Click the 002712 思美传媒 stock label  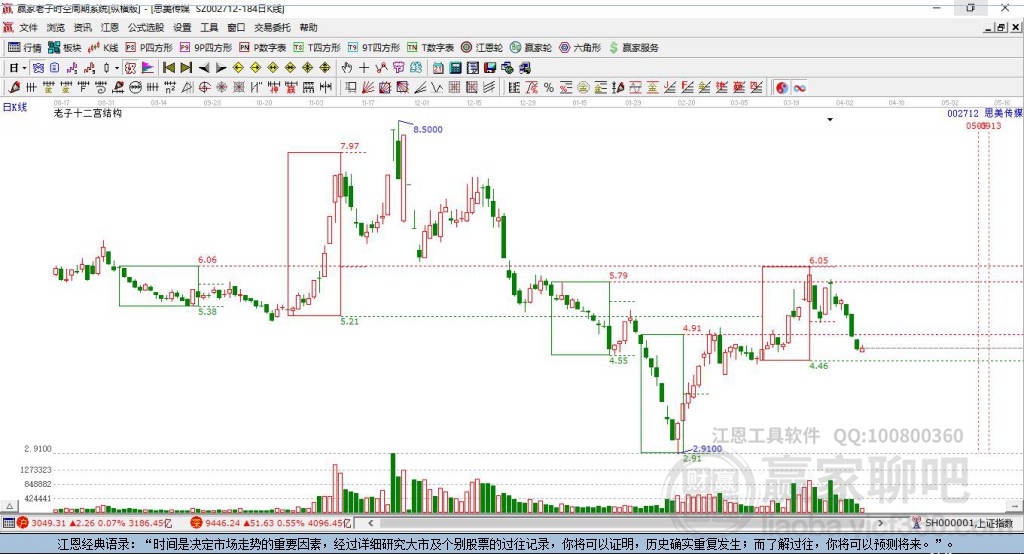coord(984,114)
